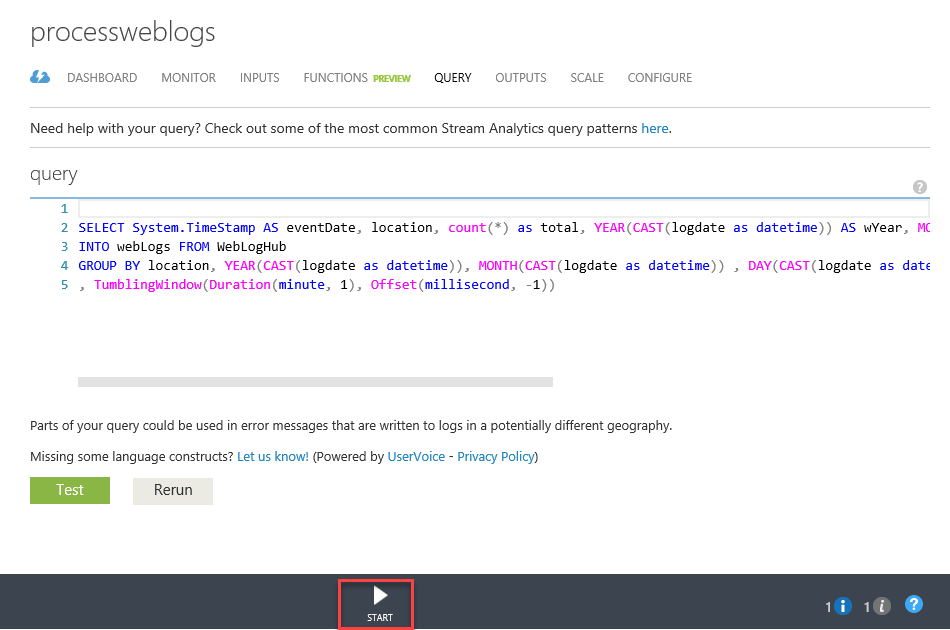Open the blue informational notifications icon
This screenshot has height=630, width=950.
click(842, 606)
